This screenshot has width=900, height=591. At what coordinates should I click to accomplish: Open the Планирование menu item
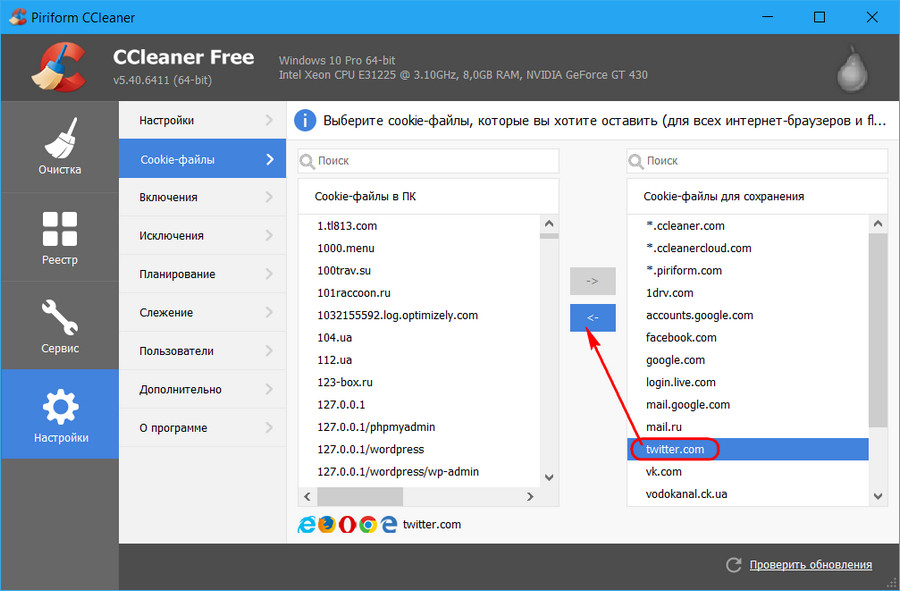(x=203, y=274)
